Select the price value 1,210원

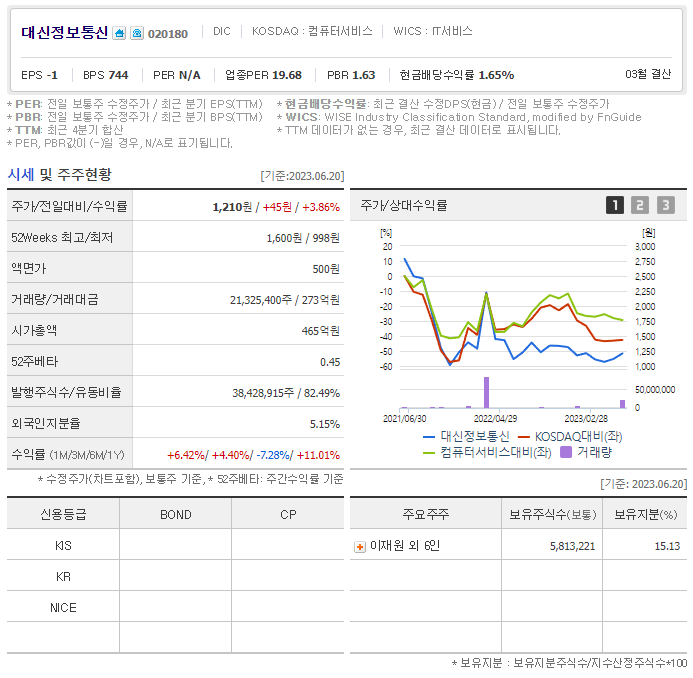coord(232,207)
